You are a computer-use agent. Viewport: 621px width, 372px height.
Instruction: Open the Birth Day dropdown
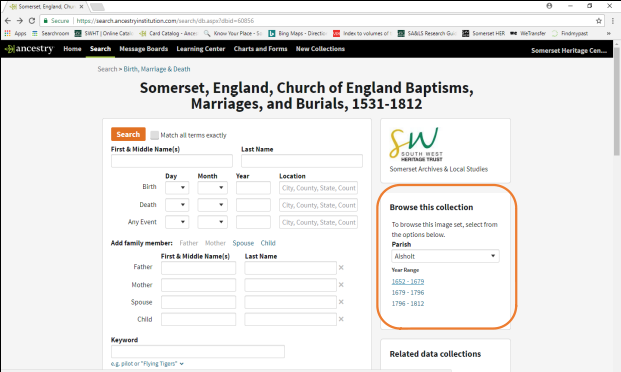pos(177,187)
